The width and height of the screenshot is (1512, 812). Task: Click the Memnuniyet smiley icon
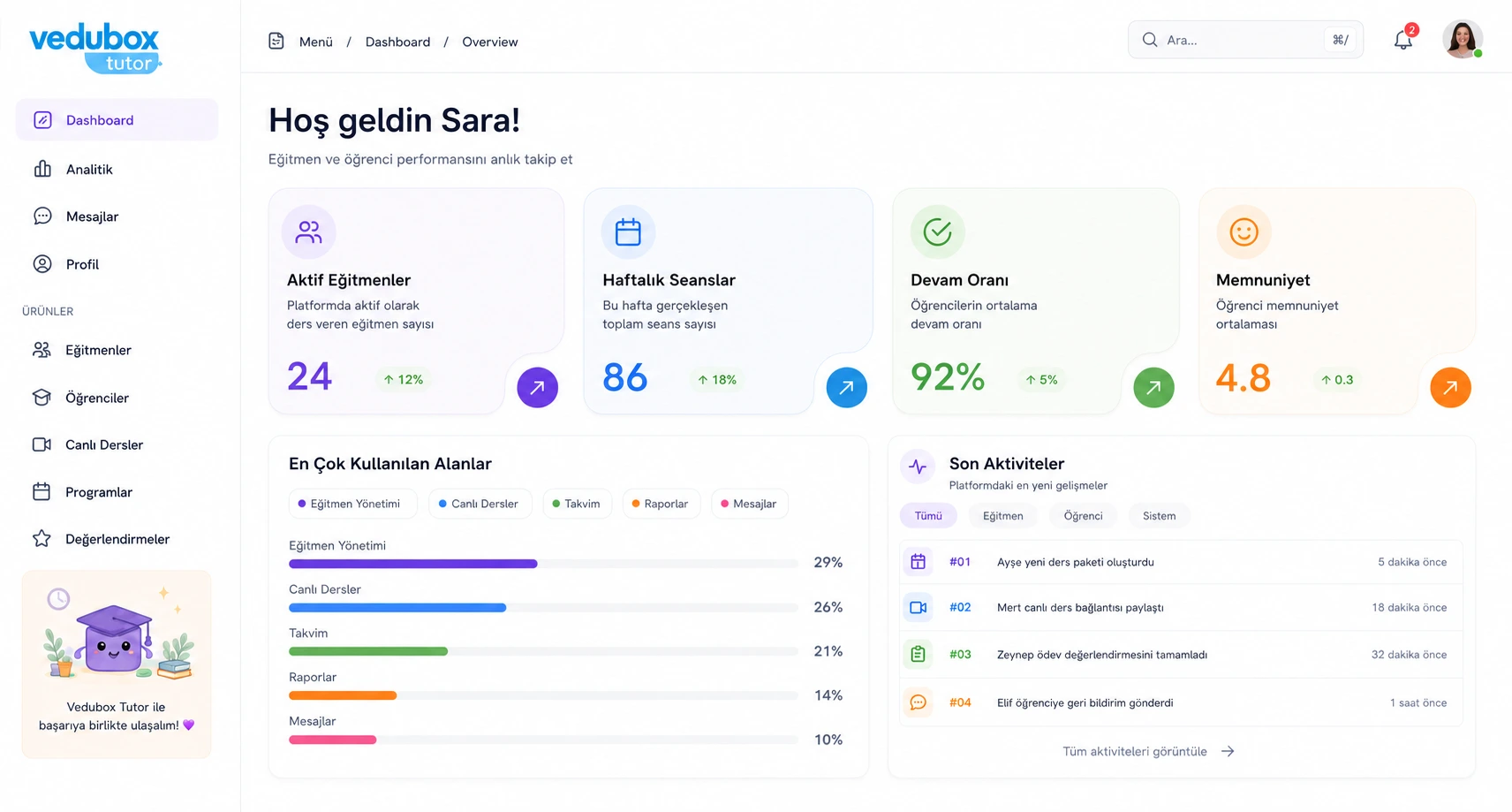coord(1244,232)
